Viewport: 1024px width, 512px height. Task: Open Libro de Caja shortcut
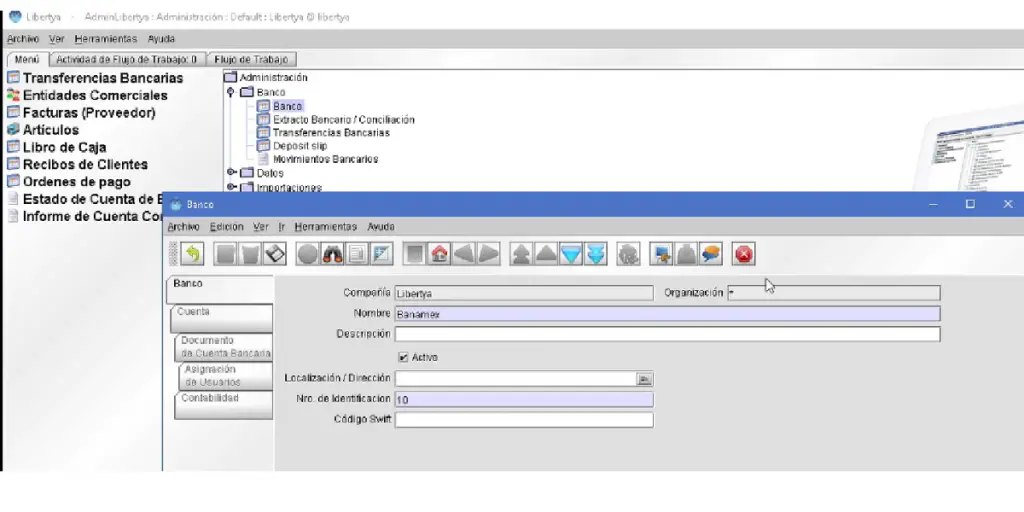pyautogui.click(x=64, y=147)
